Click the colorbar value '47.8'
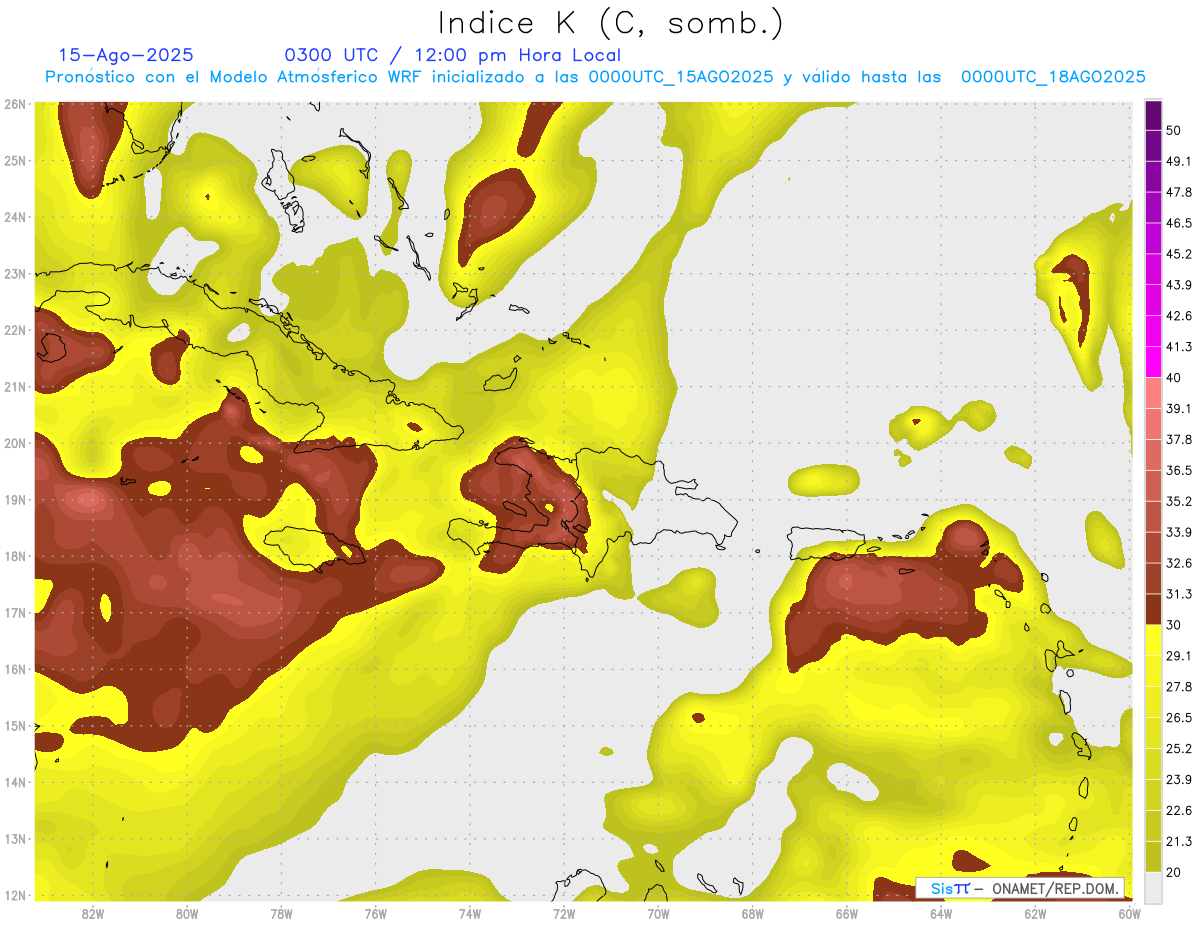Image resolution: width=1200 pixels, height=927 pixels. point(1179,192)
